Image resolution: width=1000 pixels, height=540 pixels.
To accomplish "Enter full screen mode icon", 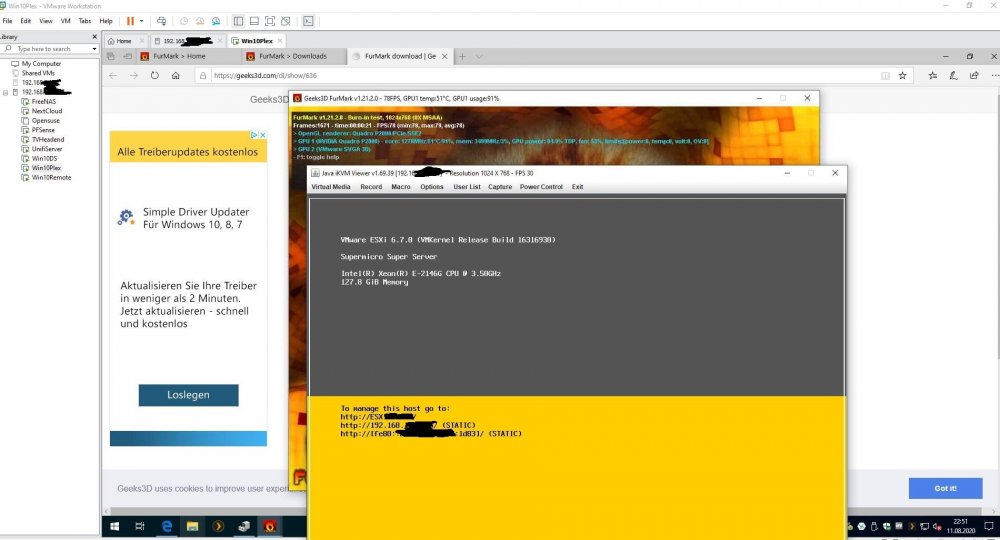I will point(270,21).
